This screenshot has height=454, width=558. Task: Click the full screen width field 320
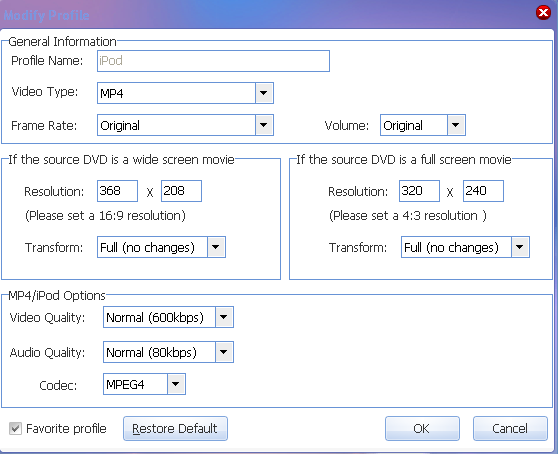tap(419, 191)
